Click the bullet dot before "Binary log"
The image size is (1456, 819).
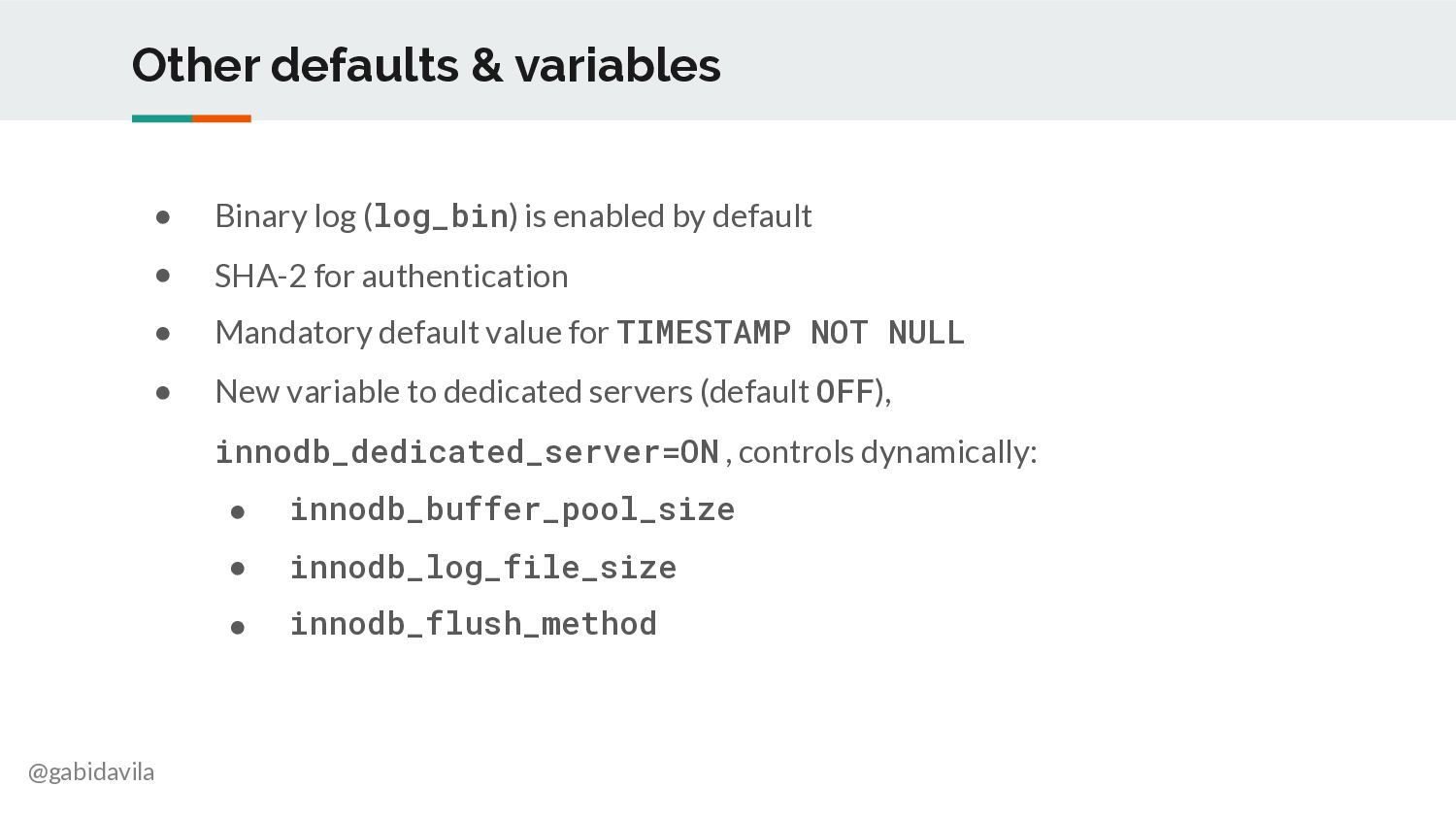click(x=163, y=217)
